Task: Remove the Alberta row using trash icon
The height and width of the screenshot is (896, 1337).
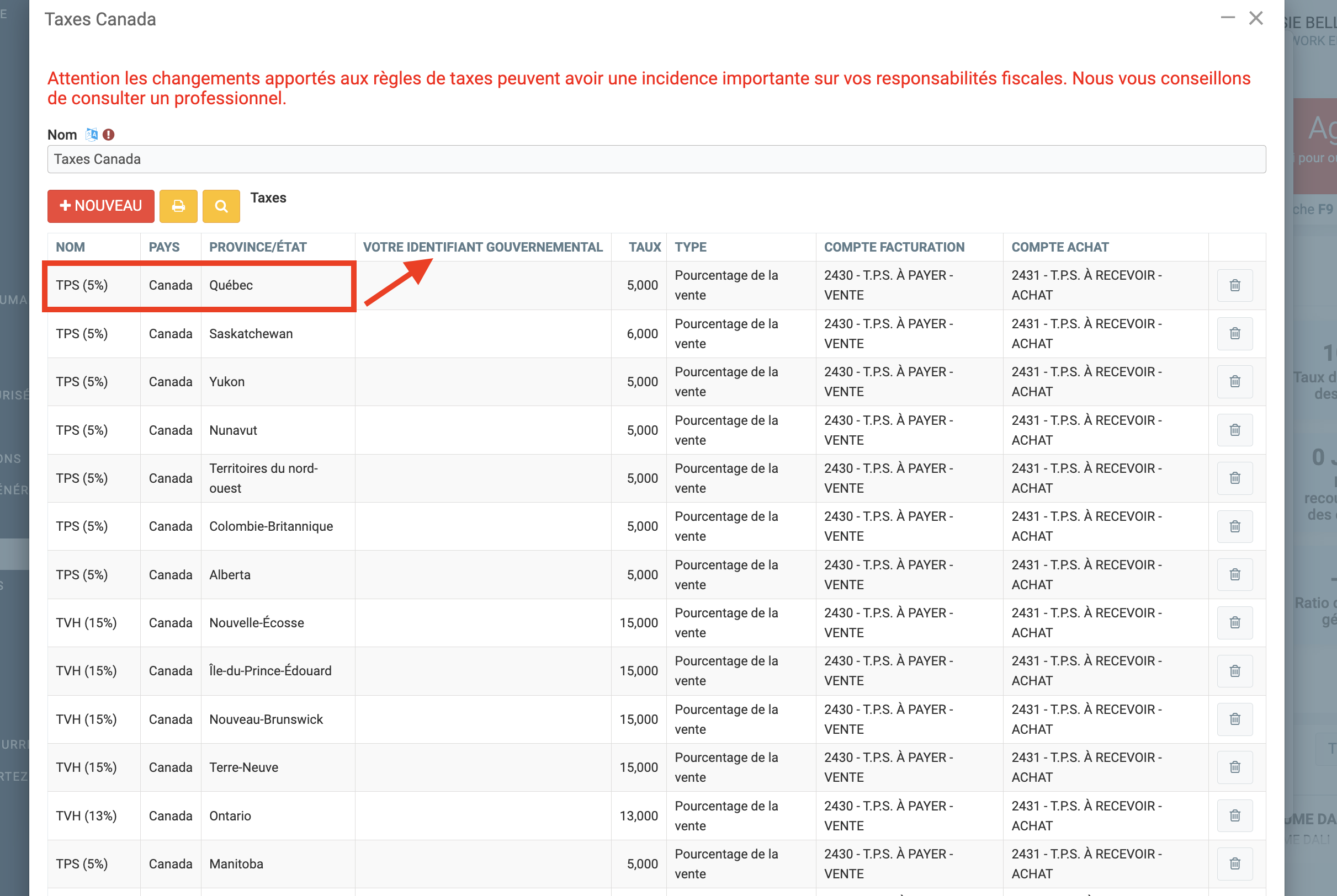Action: (x=1235, y=574)
